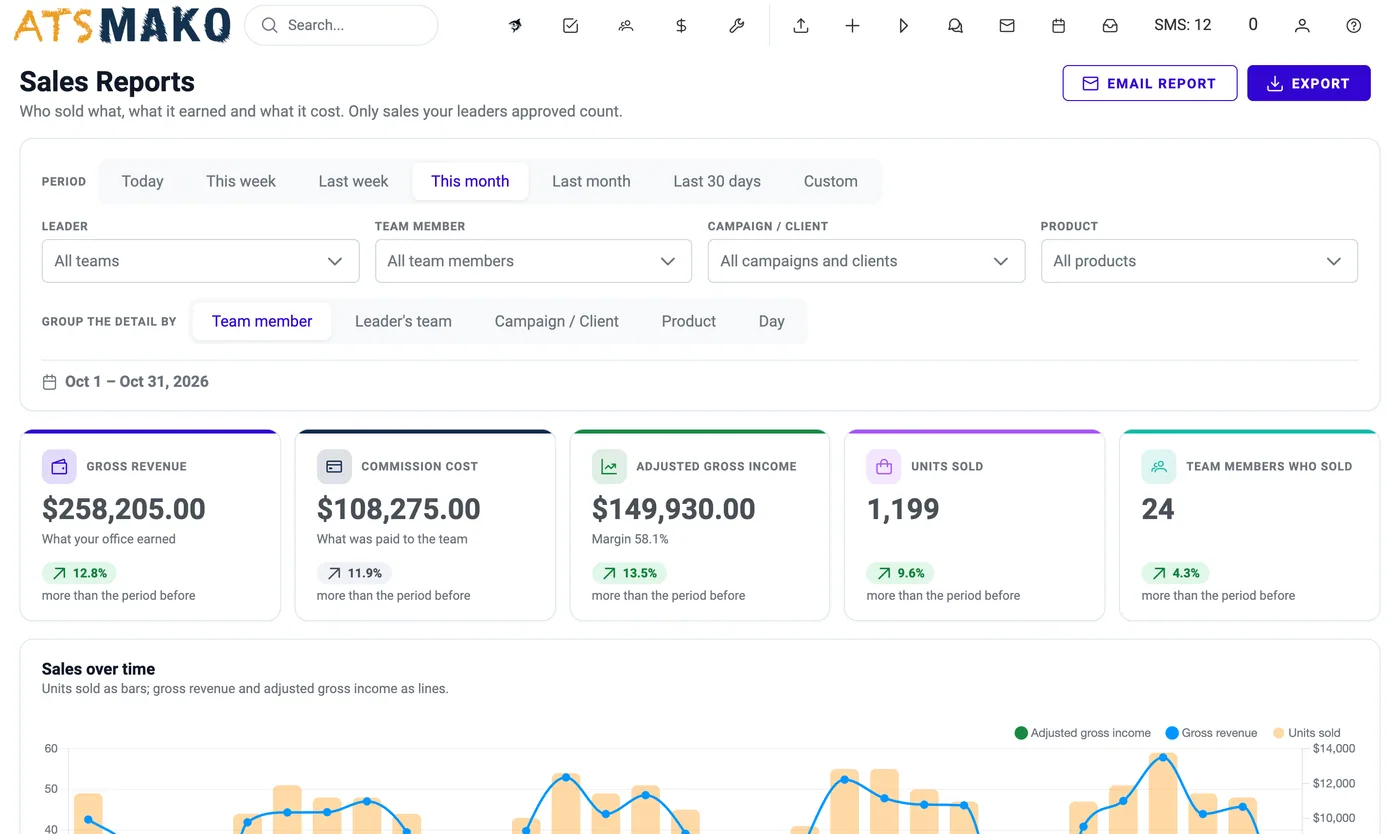The height and width of the screenshot is (834, 1400).
Task: Click the 9.6% units sold change badge
Action: click(901, 573)
